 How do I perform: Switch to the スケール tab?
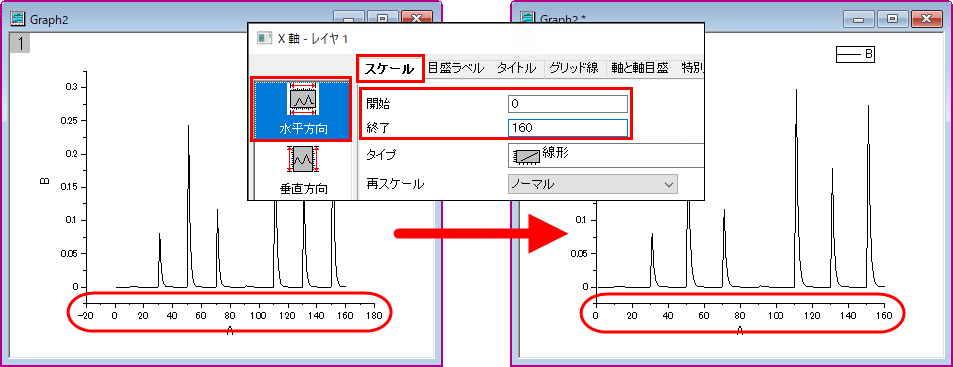pyautogui.click(x=389, y=70)
